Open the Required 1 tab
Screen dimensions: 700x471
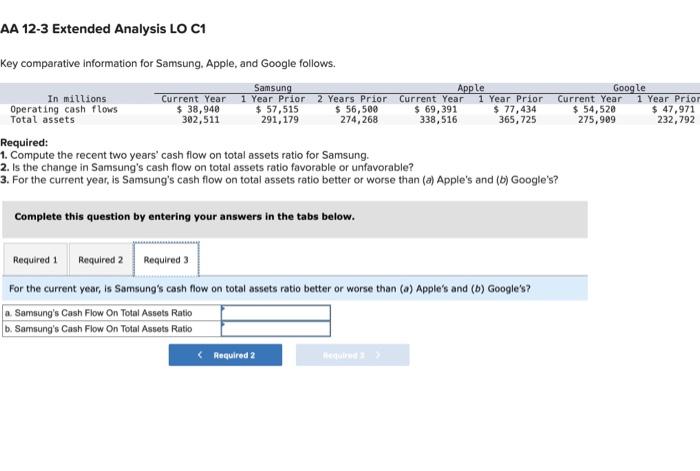coord(35,260)
